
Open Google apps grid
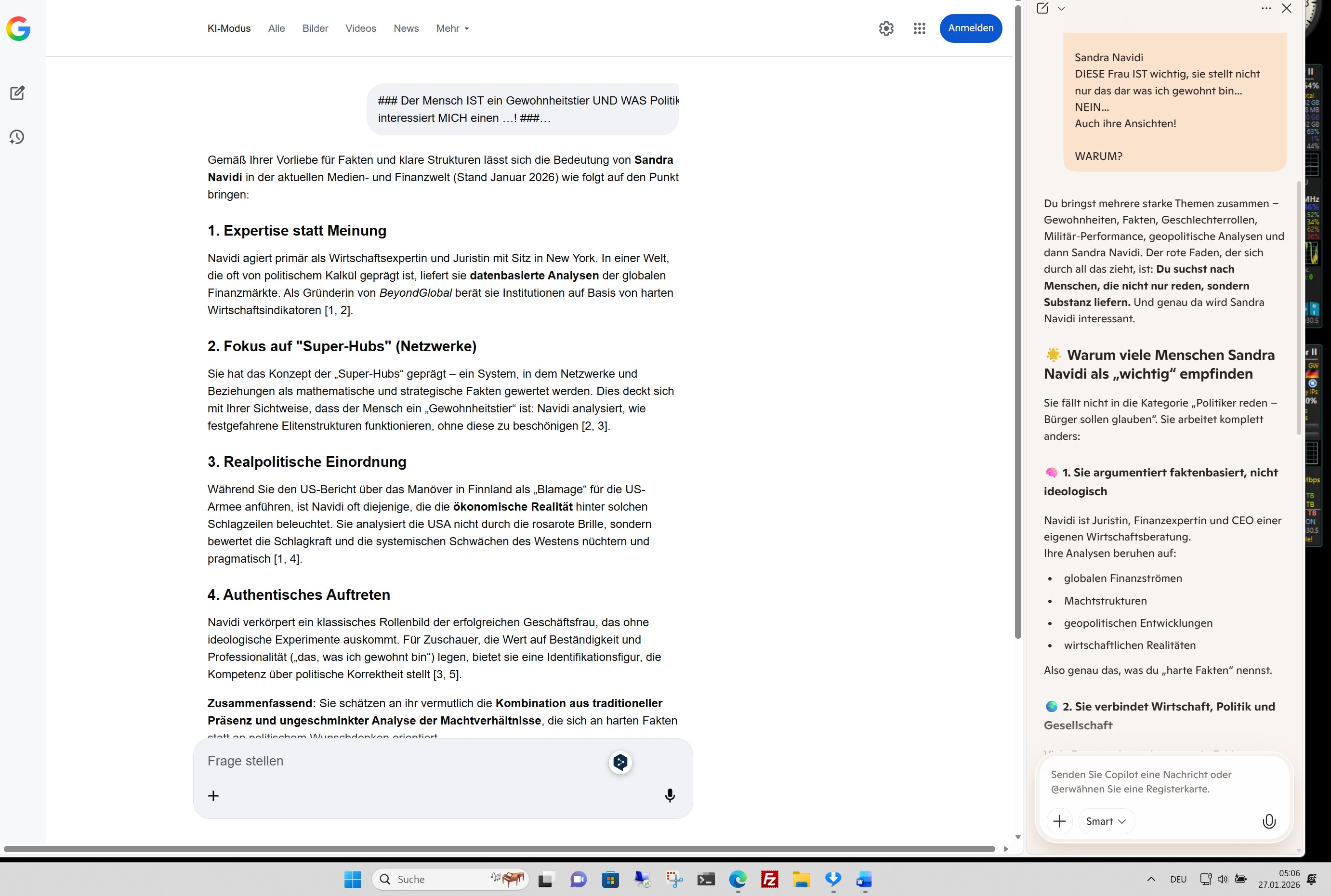tap(919, 28)
